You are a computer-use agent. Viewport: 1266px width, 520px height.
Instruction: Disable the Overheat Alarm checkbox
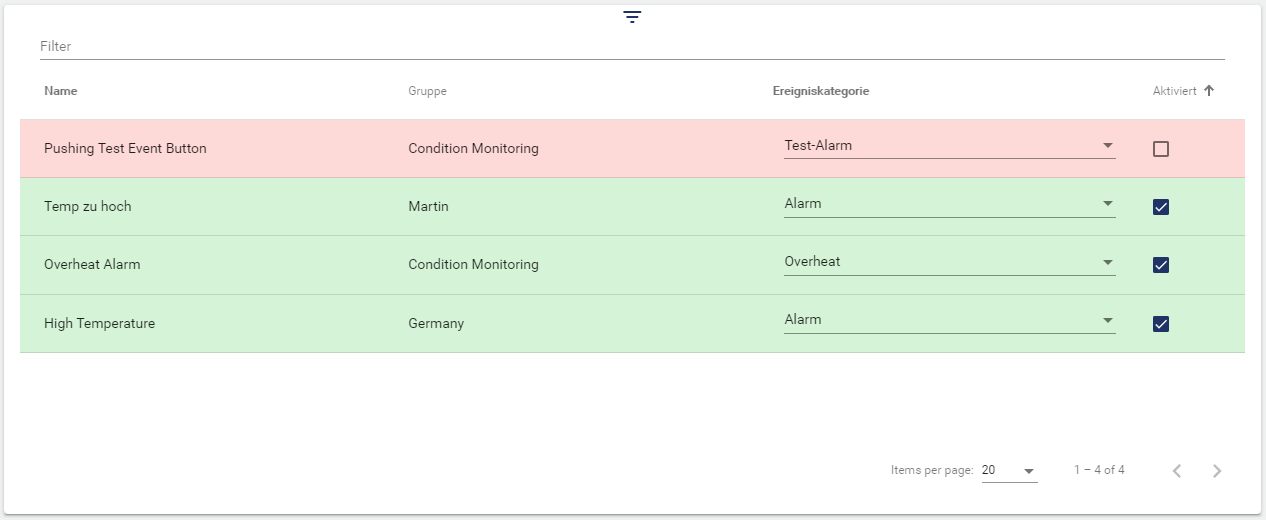pos(1161,265)
